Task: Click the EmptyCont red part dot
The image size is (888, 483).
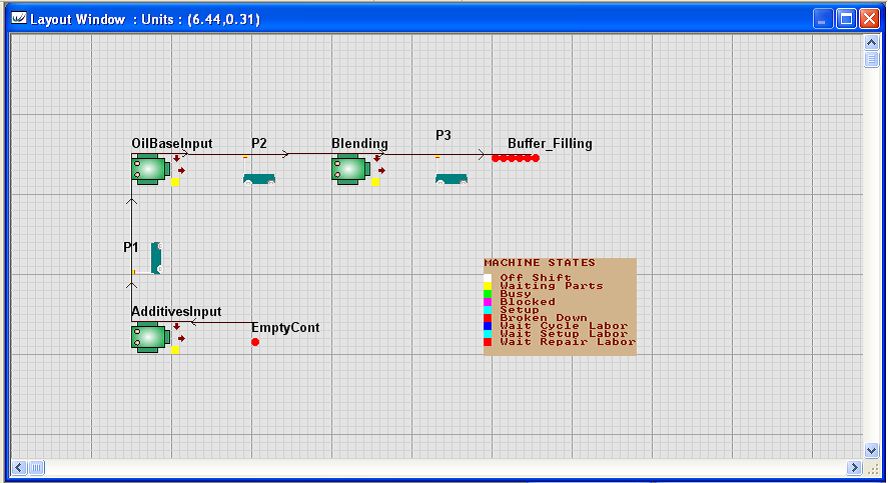Action: (x=255, y=342)
